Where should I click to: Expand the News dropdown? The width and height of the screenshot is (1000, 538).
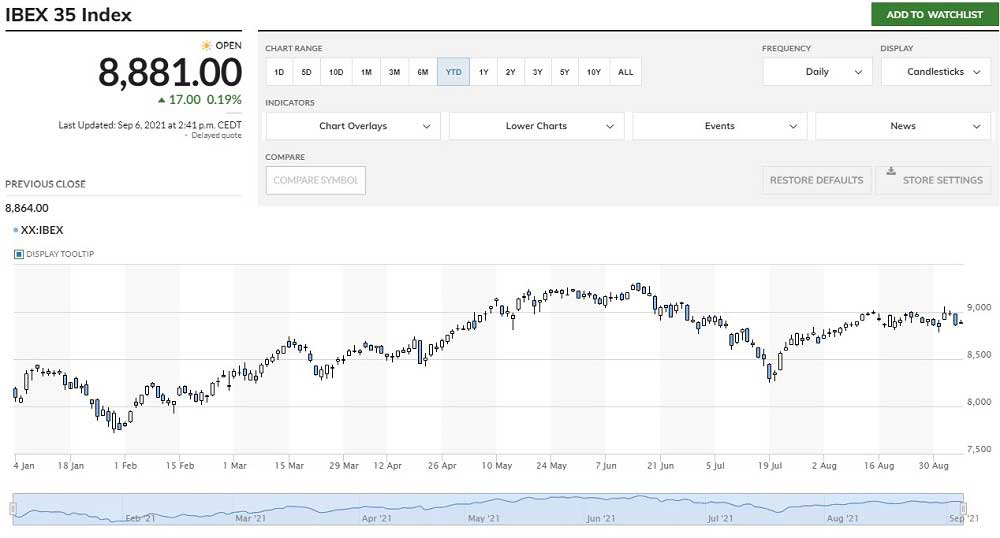coord(903,126)
